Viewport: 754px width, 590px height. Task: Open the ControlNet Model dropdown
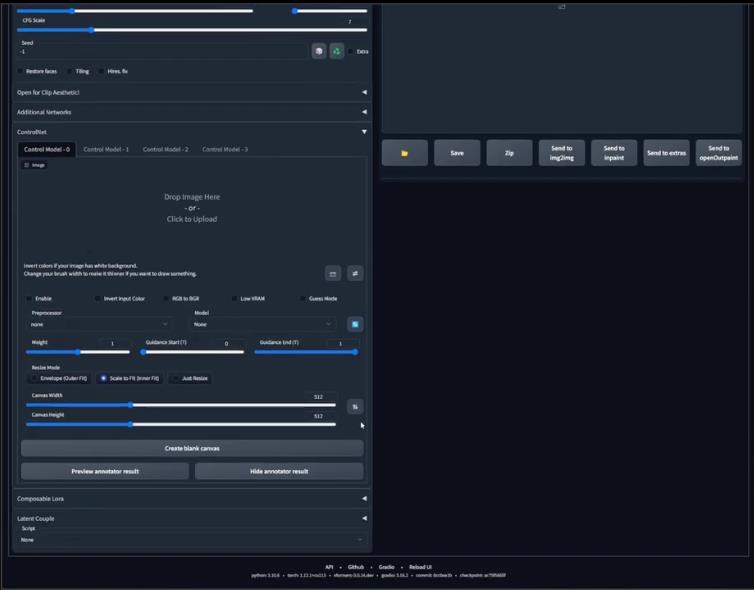(x=263, y=324)
